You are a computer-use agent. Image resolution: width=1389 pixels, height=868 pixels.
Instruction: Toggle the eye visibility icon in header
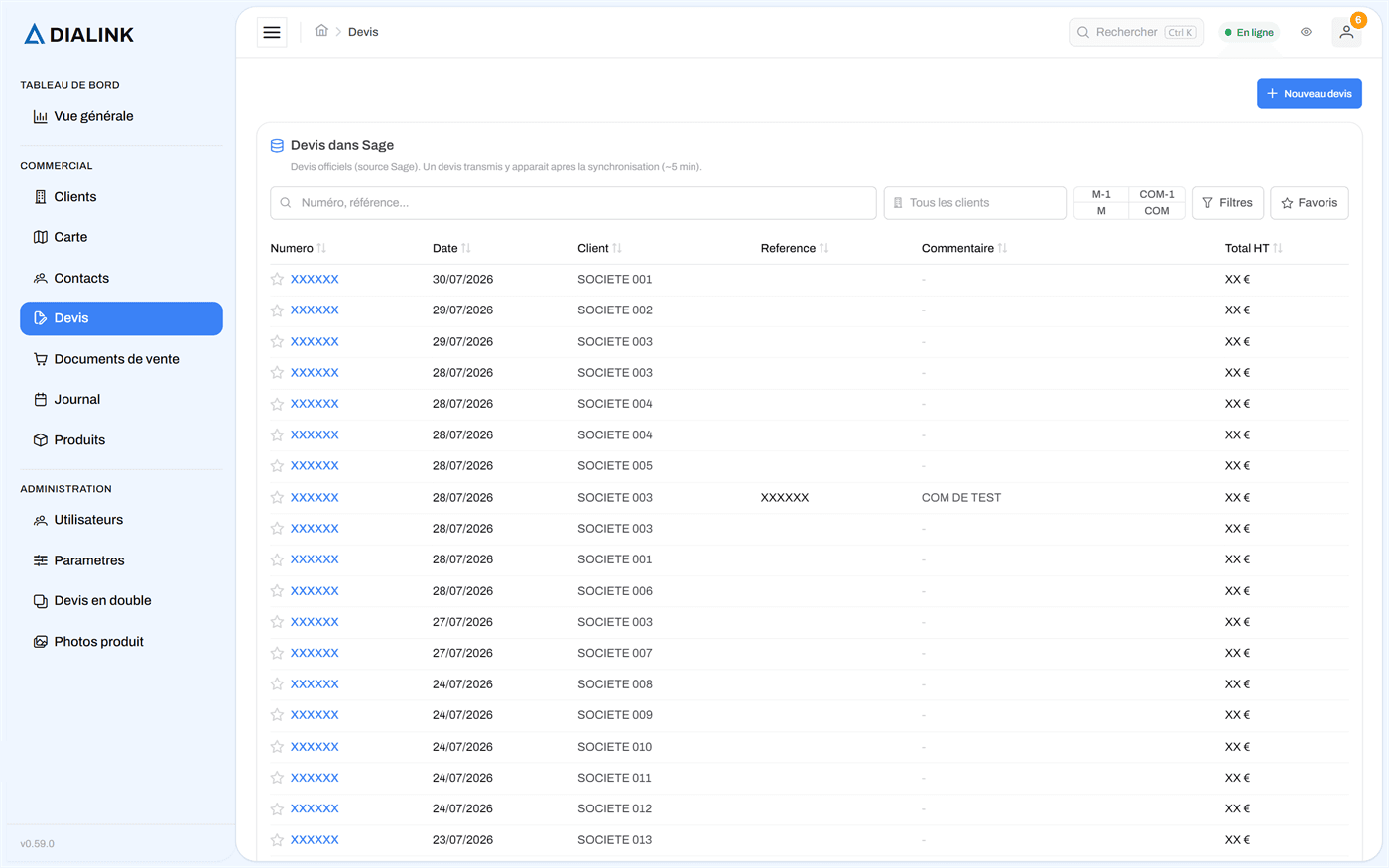[1306, 32]
